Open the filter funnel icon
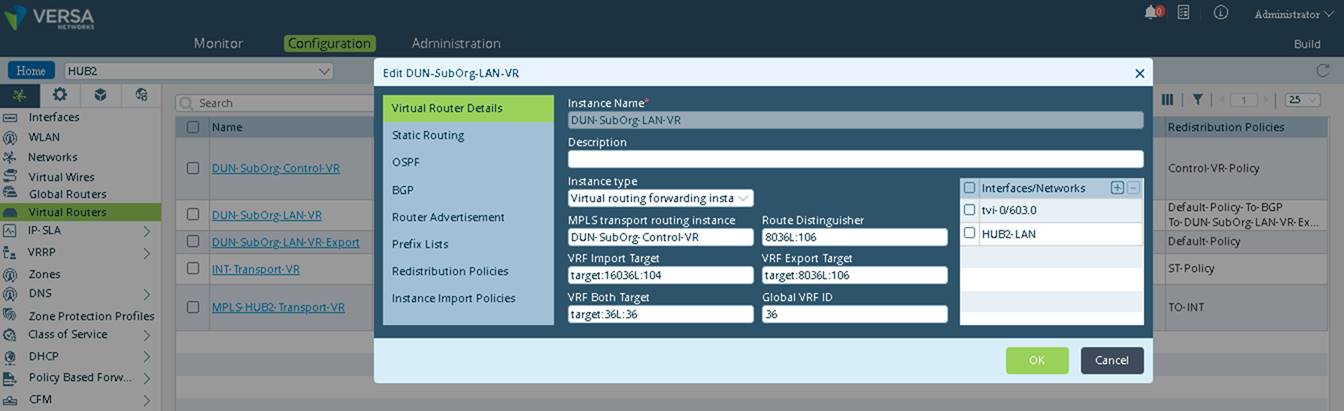1344x411 pixels. point(1197,100)
